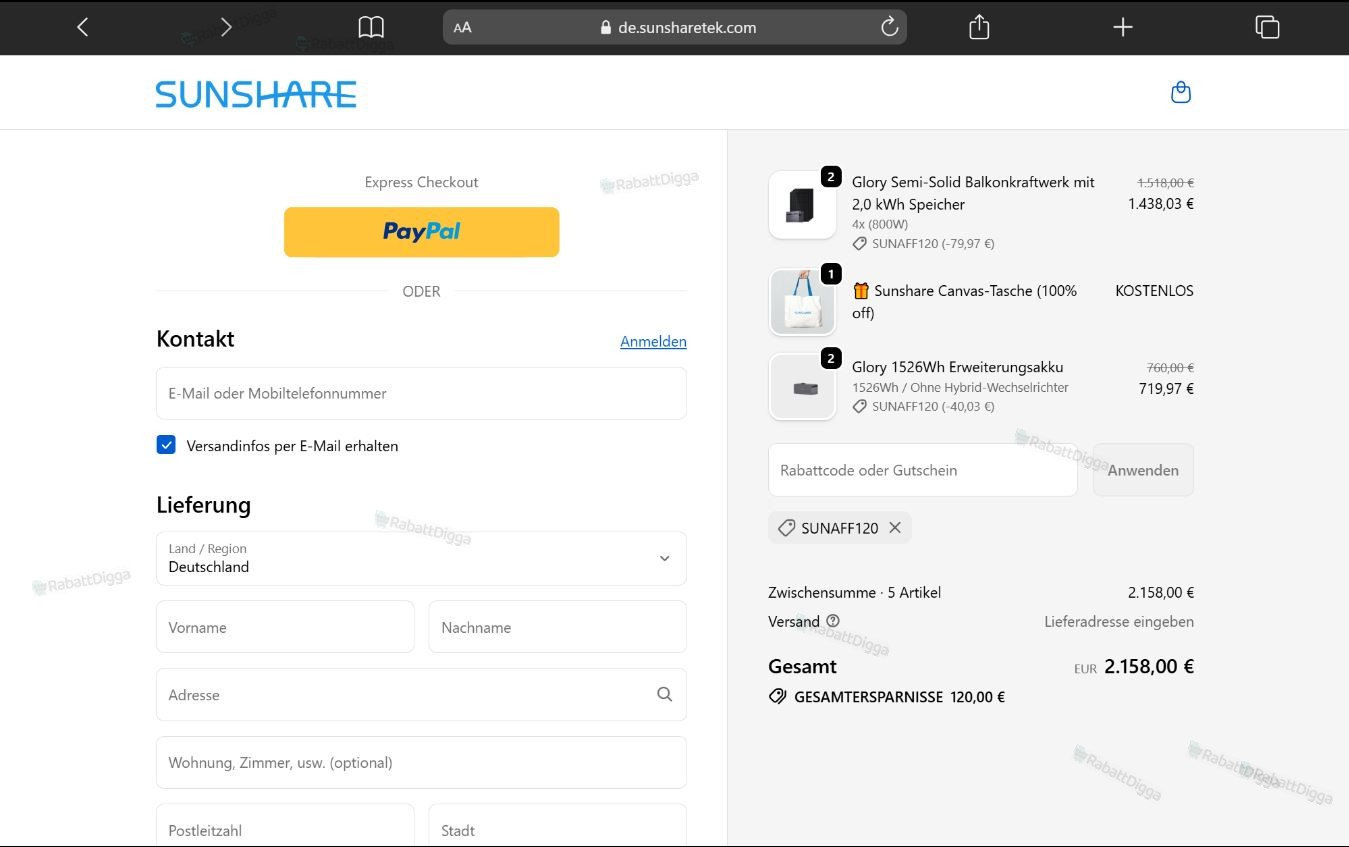The image size is (1349, 847).
Task: Click the Lieferadresse eingeben shipping text
Action: pos(1119,621)
